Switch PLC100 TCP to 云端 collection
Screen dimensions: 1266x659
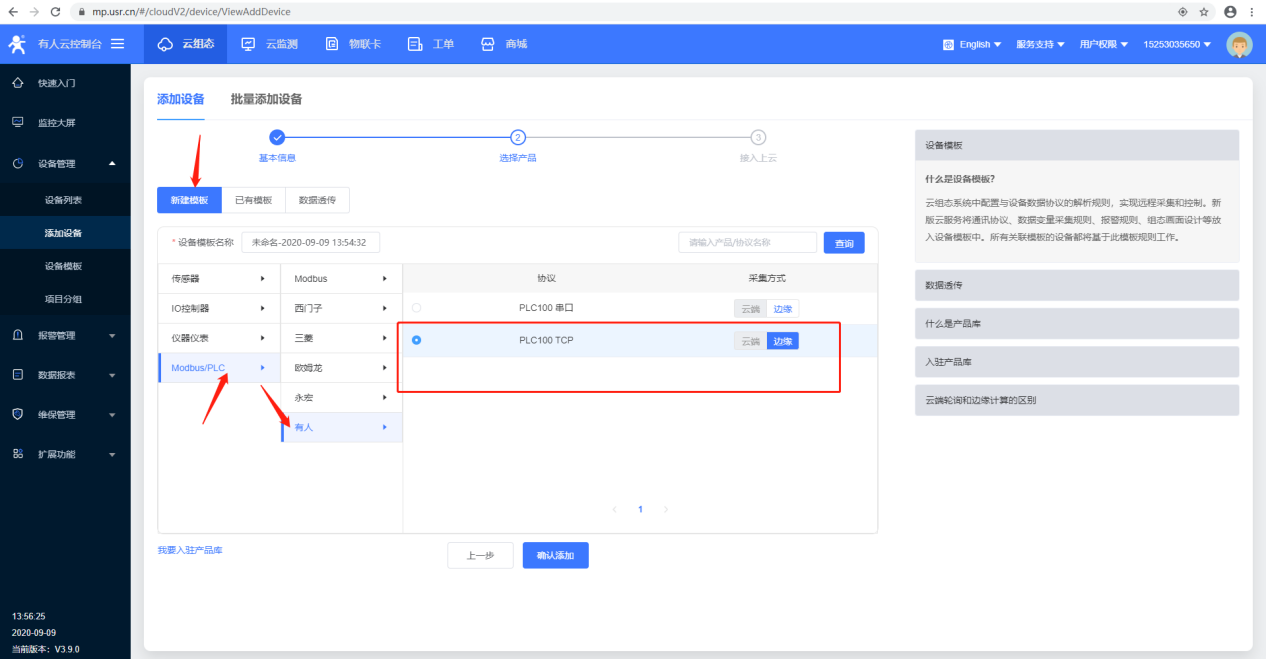click(x=750, y=341)
